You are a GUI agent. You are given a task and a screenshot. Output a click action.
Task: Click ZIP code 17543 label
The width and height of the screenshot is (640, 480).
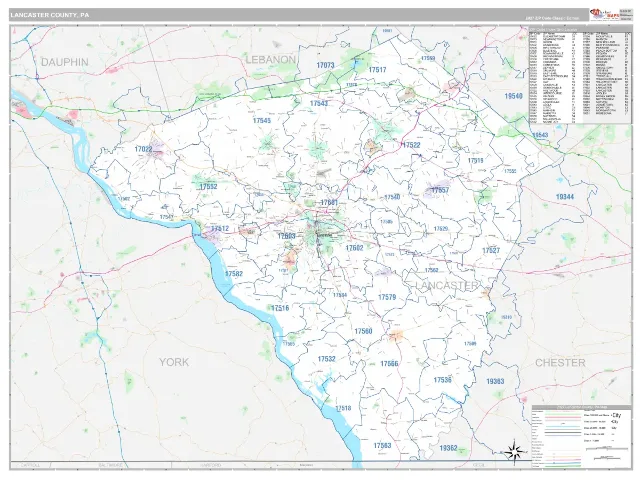[x=319, y=104]
